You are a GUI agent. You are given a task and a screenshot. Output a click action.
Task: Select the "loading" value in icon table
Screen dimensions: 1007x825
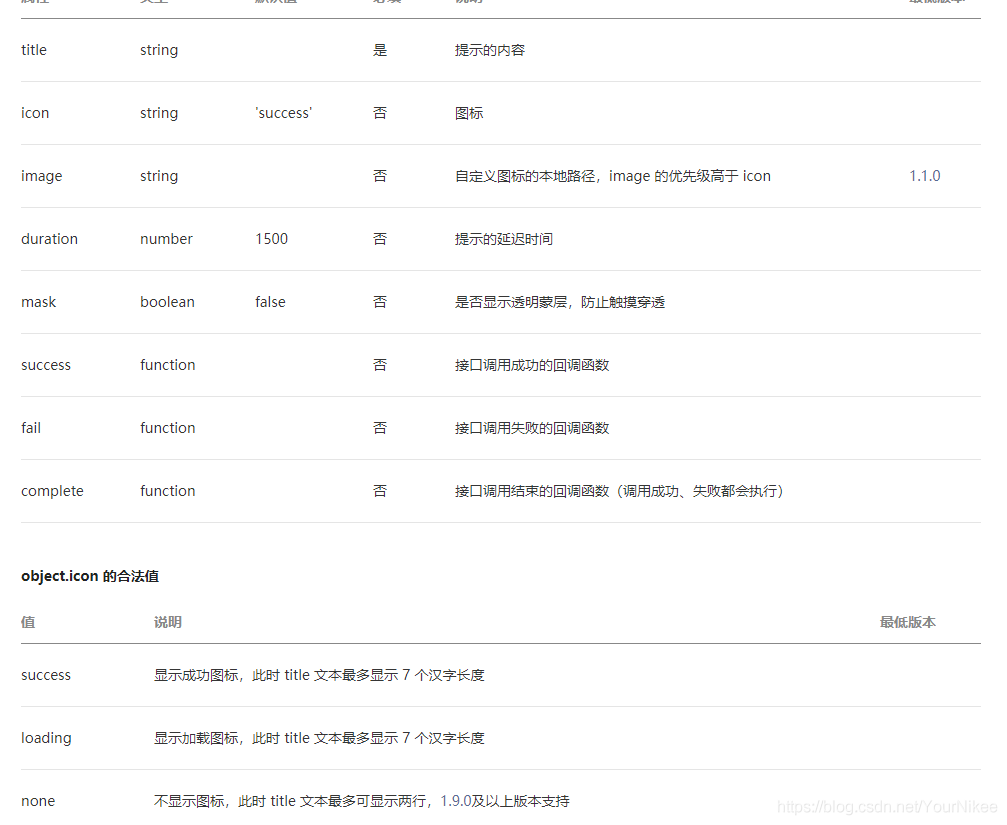(46, 738)
